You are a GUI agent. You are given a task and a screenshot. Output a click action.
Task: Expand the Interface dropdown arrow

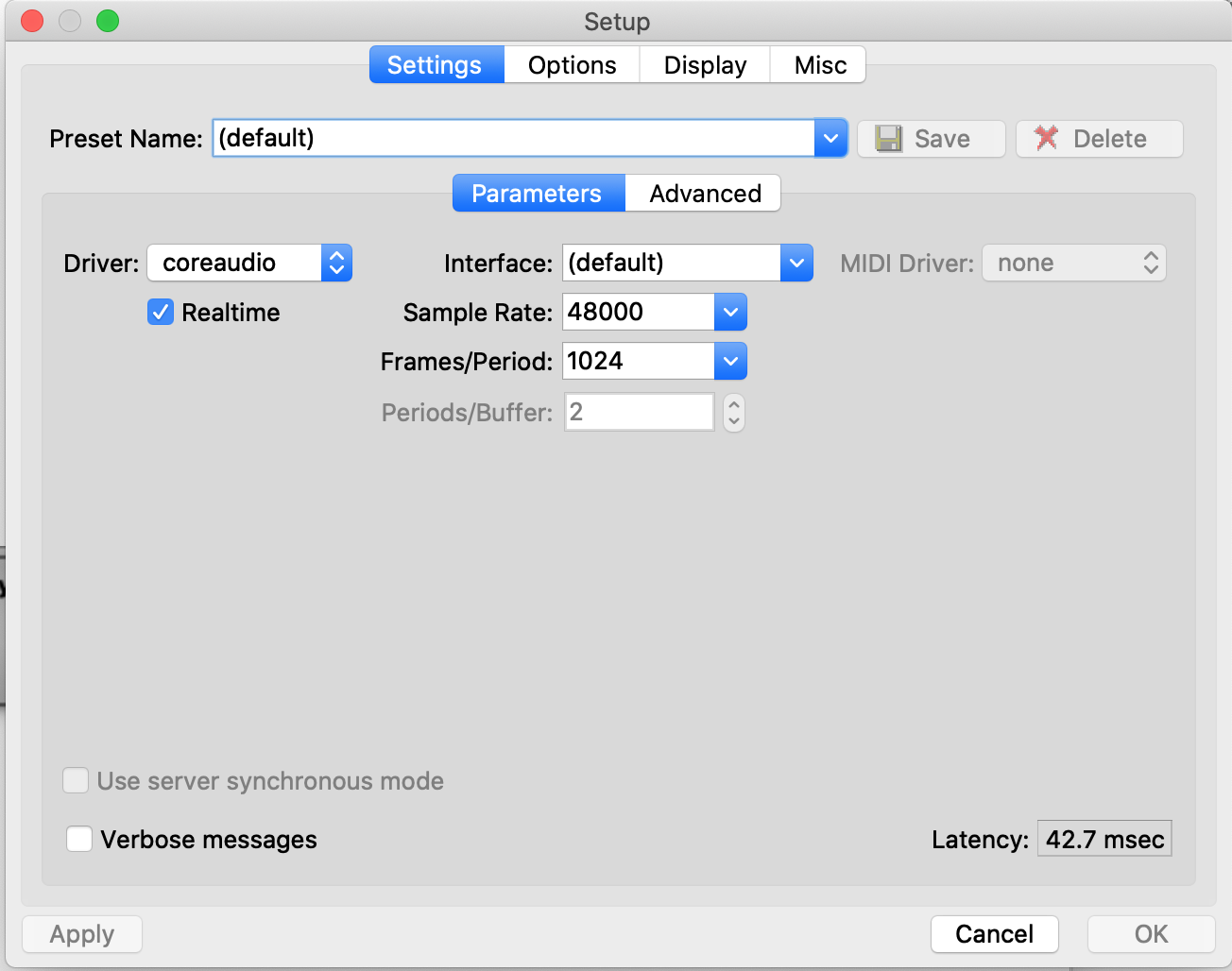pos(796,263)
